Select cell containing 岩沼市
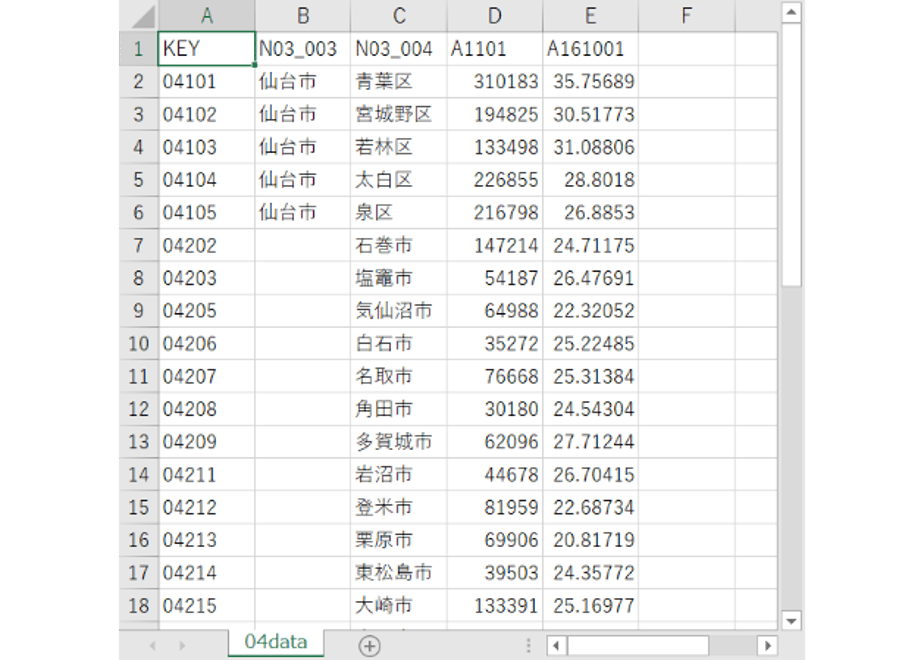The height and width of the screenshot is (660, 924). point(399,474)
